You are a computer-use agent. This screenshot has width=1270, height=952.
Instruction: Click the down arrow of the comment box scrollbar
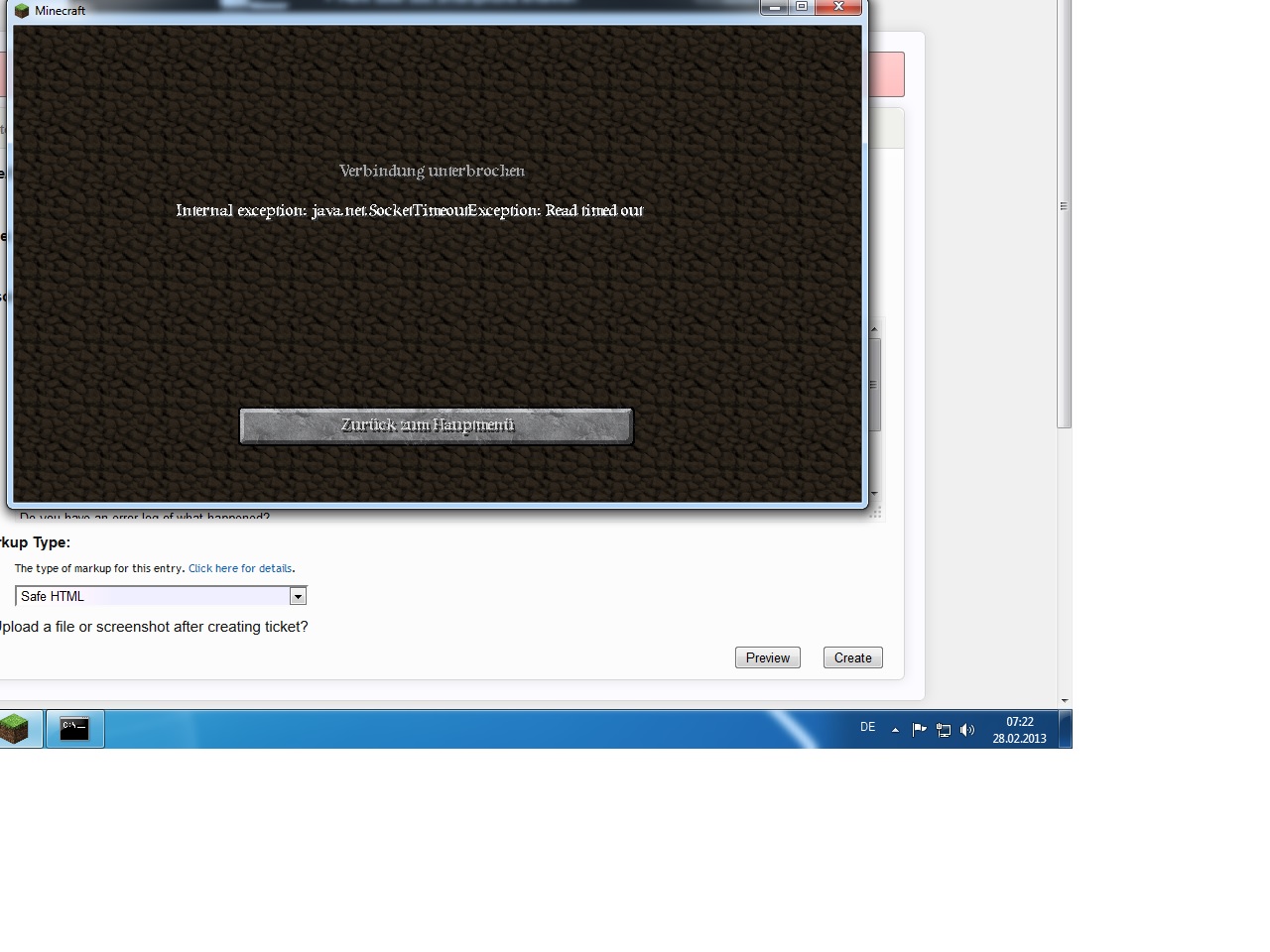pyautogui.click(x=873, y=494)
